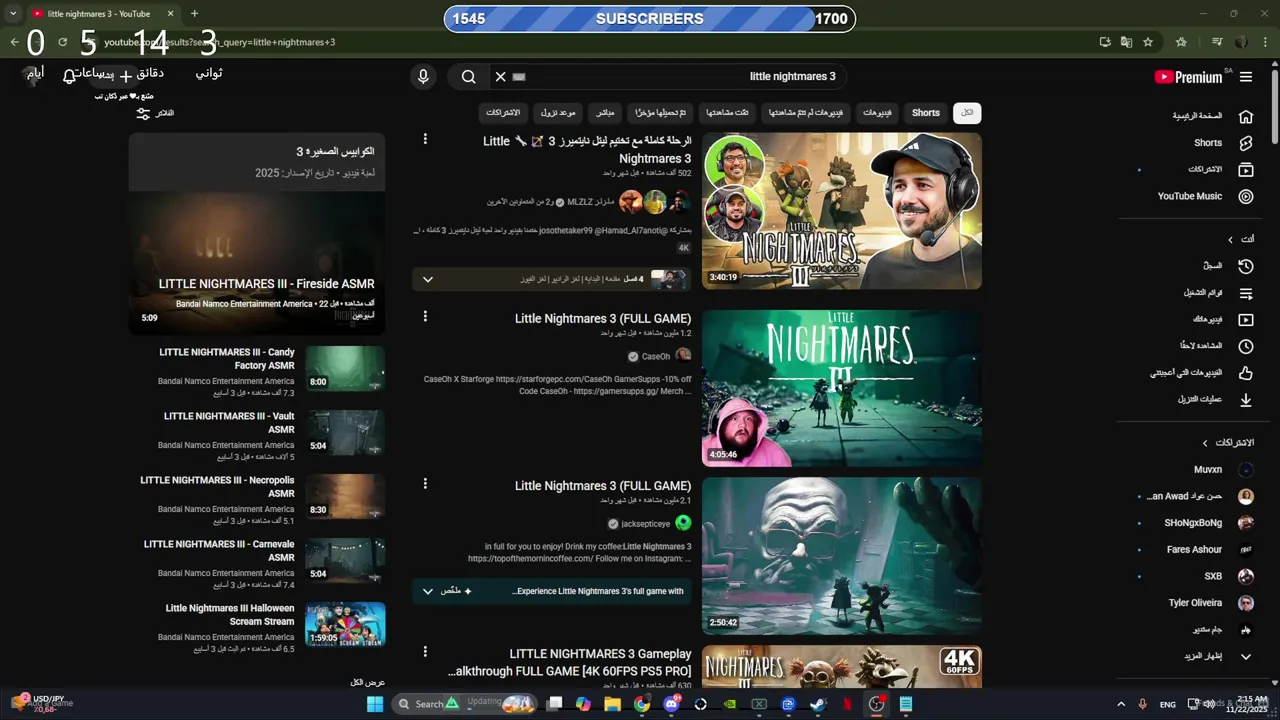Open Necropolis ASMR video title
The image size is (1280, 720).
[x=217, y=487]
